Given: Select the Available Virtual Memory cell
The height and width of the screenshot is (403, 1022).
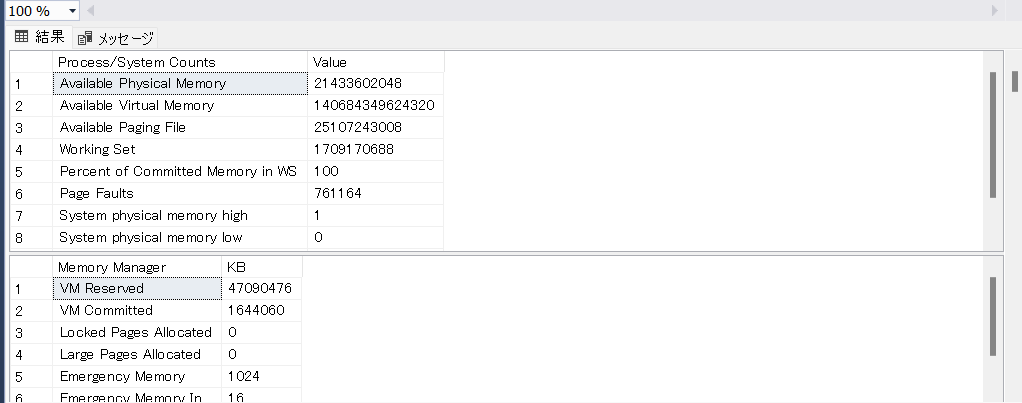Looking at the screenshot, I should point(180,106).
